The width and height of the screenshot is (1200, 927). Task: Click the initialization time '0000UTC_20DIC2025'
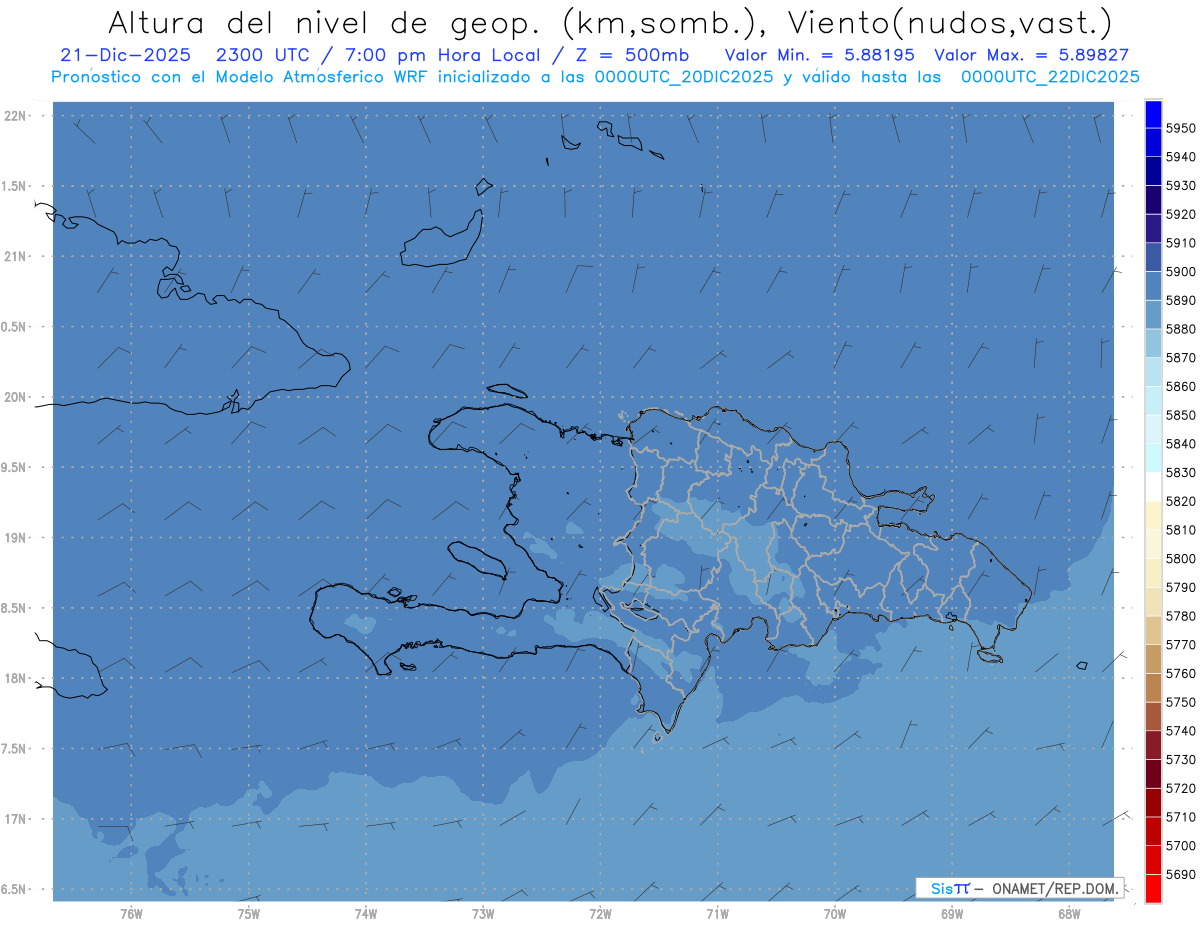684,77
